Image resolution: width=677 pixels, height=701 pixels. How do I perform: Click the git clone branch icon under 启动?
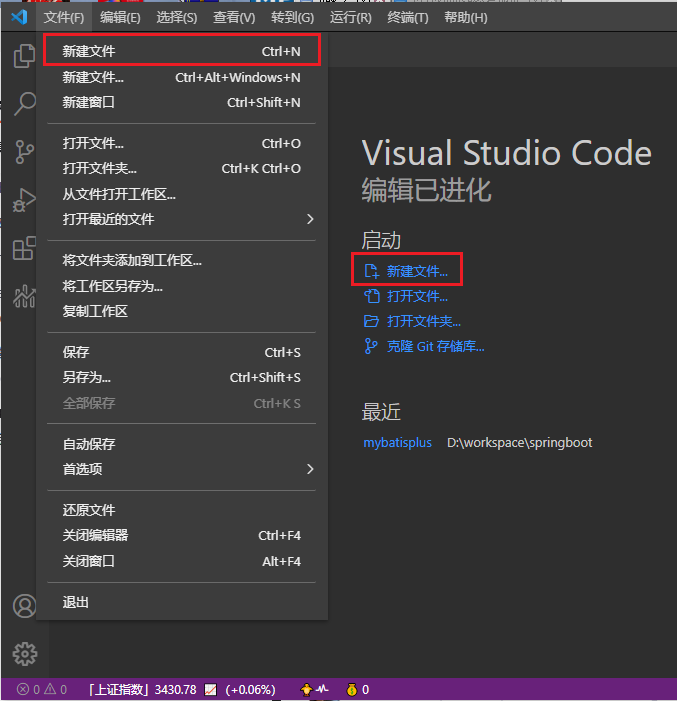pos(371,346)
